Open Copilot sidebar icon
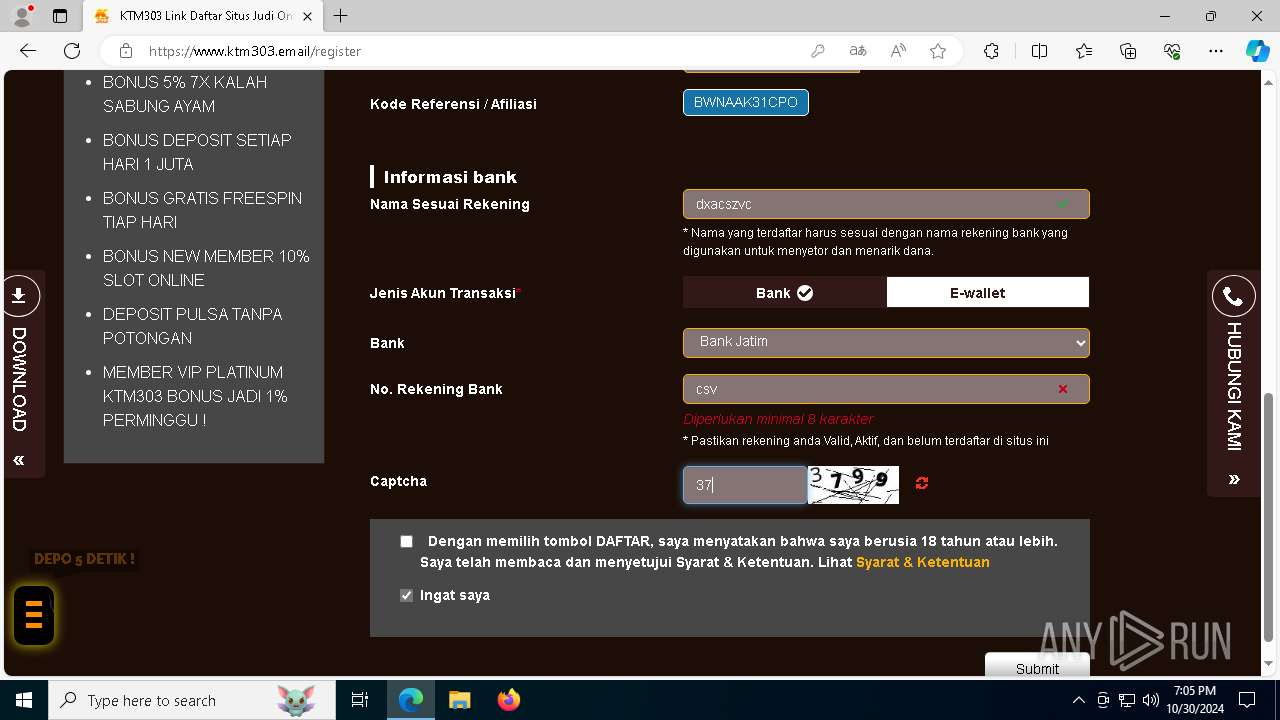The image size is (1280, 720). (x=1257, y=51)
